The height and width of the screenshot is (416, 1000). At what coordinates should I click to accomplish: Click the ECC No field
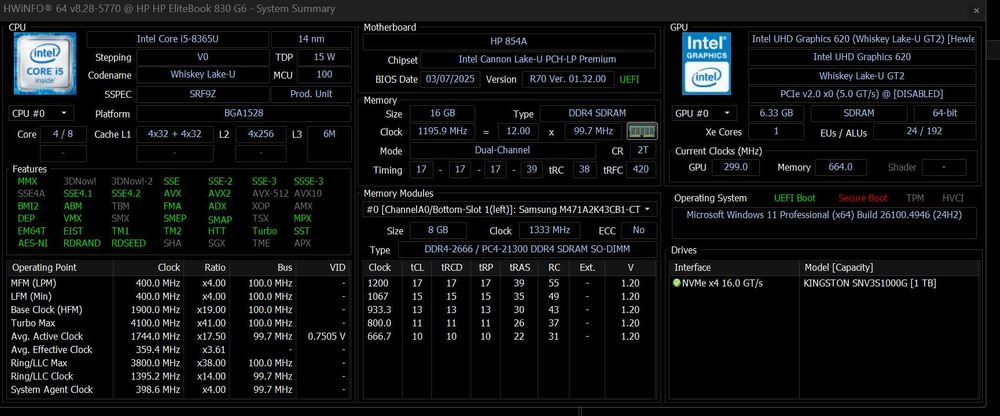pyautogui.click(x=638, y=230)
